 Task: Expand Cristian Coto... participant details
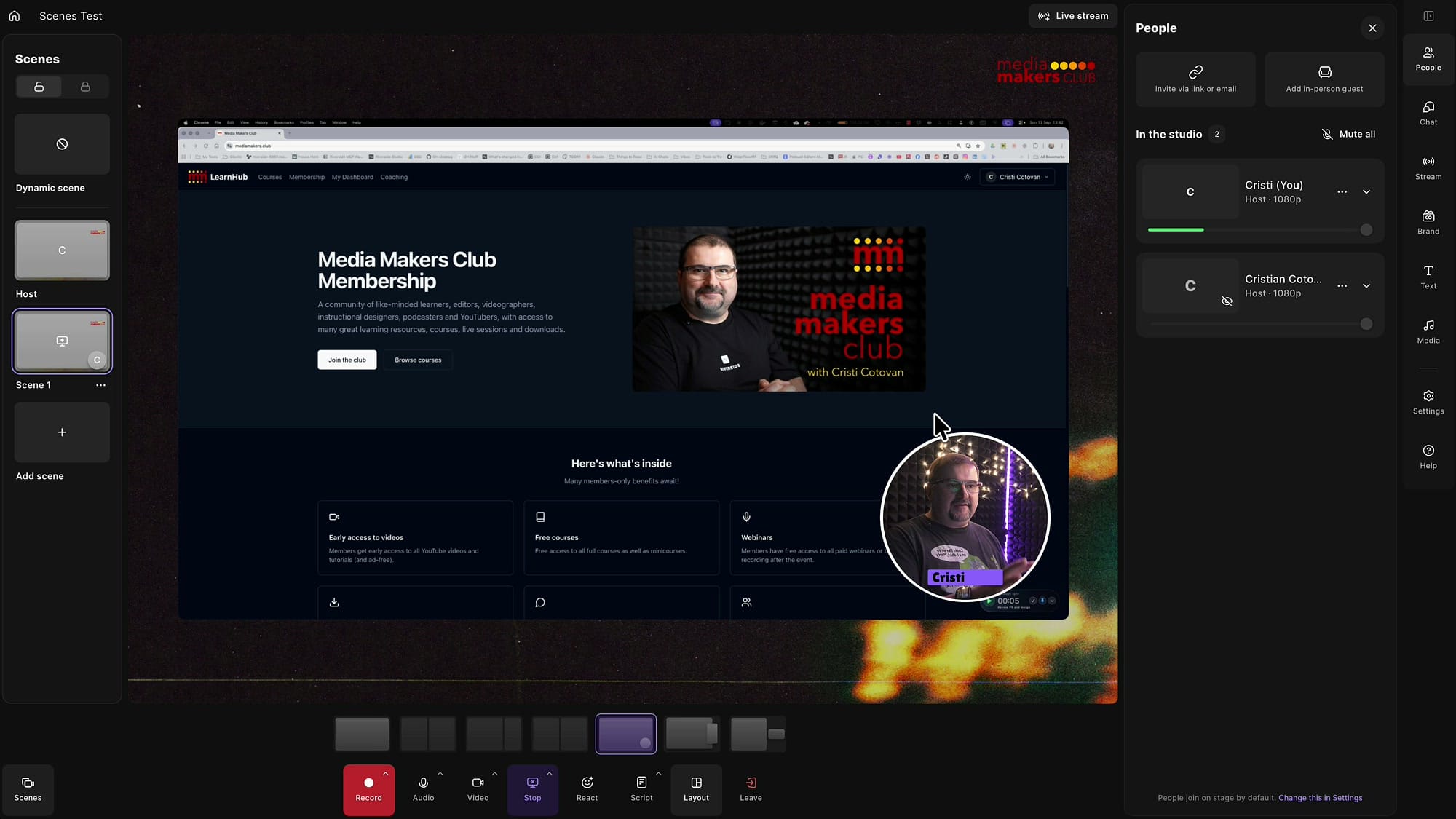coord(1366,286)
